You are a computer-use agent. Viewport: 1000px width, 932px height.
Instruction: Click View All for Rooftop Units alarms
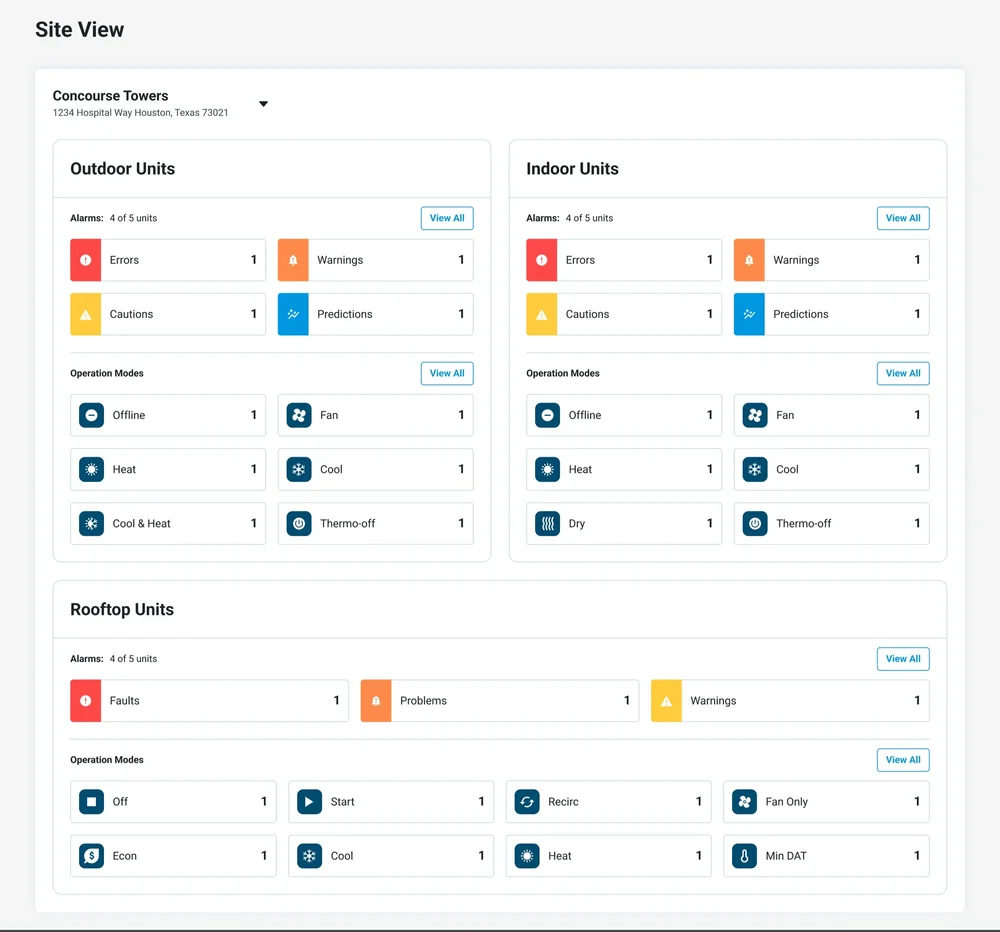coord(903,659)
